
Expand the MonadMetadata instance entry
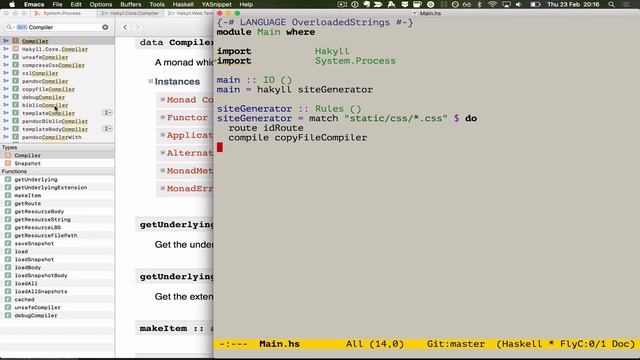pyautogui.click(x=163, y=170)
